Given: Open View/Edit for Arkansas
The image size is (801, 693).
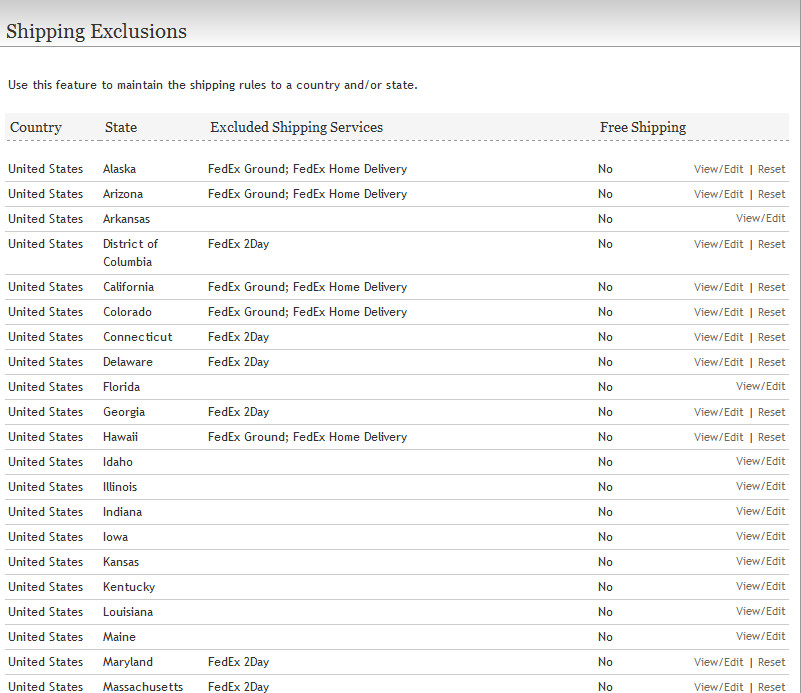Looking at the screenshot, I should click(761, 218).
